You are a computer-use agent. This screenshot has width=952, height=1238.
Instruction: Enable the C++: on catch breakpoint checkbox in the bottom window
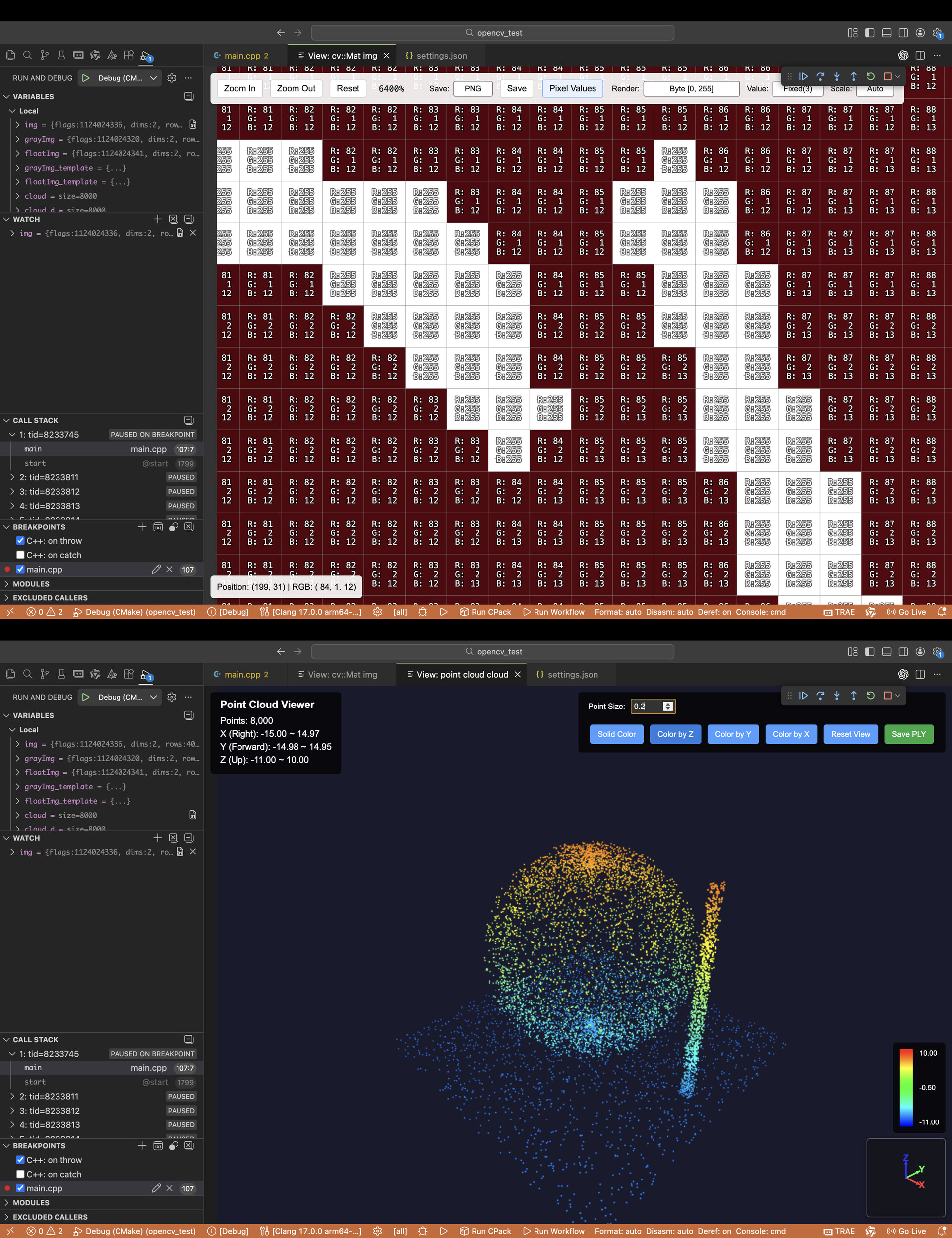[20, 1174]
